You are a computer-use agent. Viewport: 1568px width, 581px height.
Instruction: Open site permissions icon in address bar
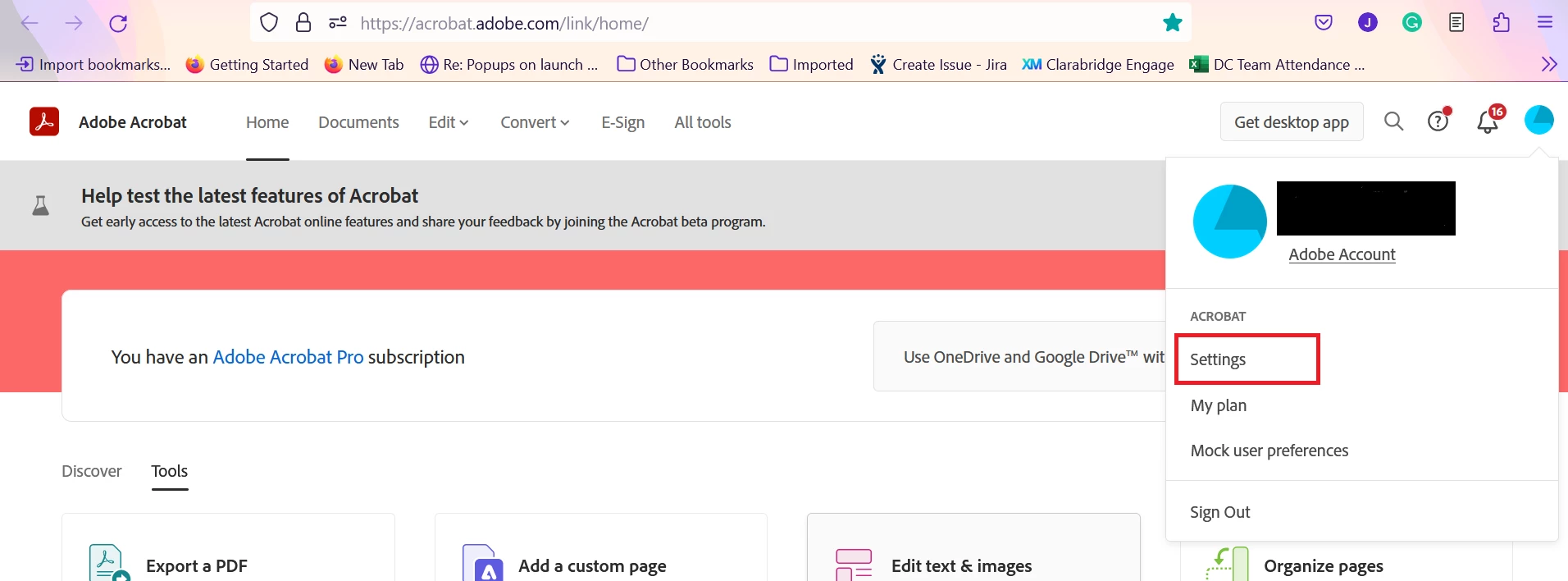point(338,23)
